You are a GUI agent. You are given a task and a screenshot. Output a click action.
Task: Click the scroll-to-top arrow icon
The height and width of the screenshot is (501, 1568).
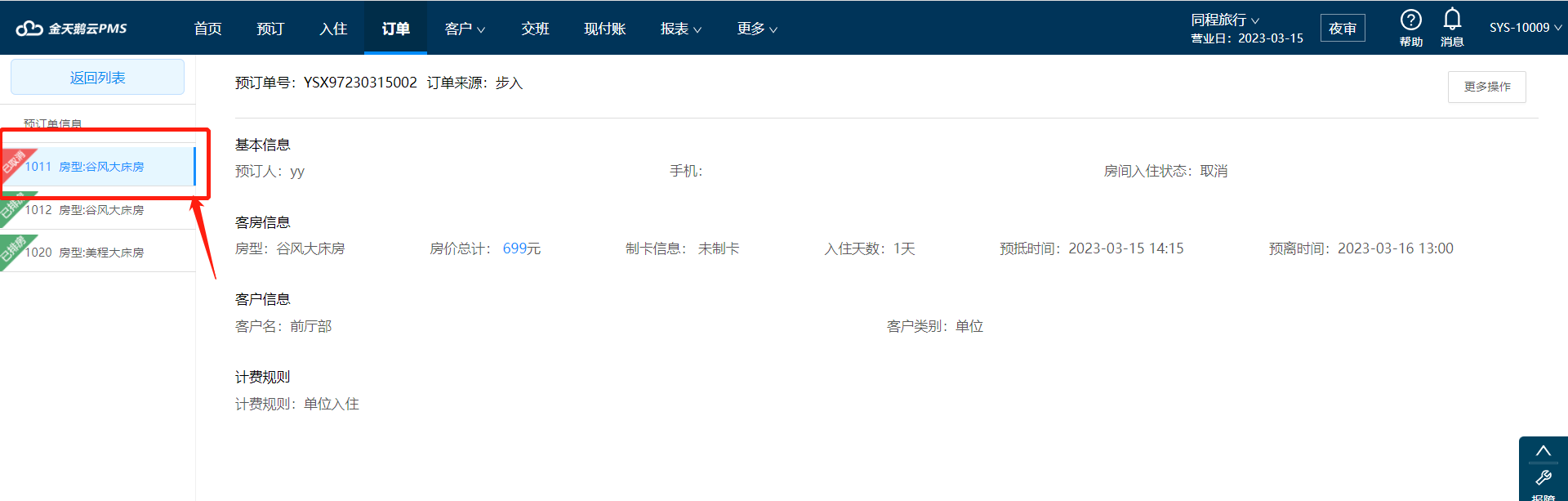point(1543,451)
